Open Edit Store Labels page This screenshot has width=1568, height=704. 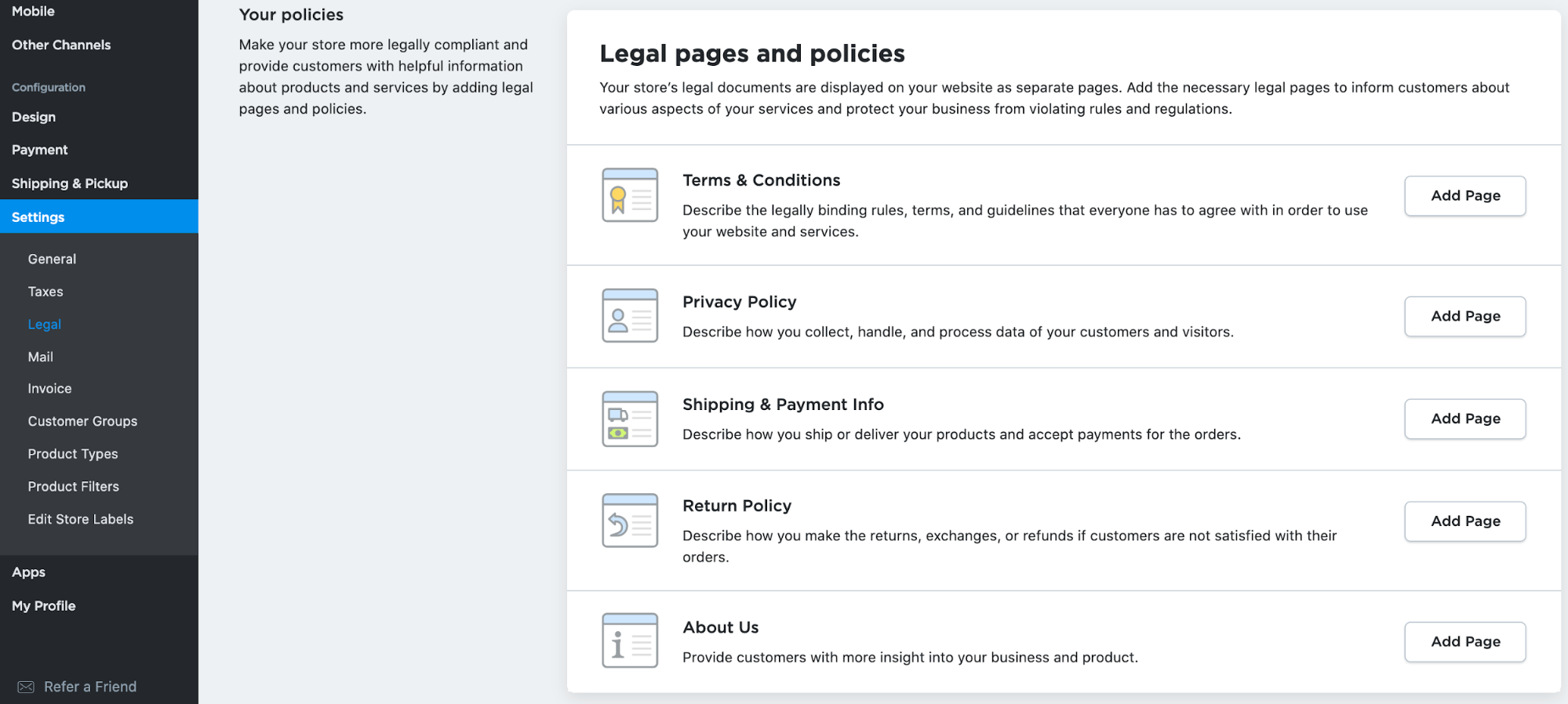[x=81, y=519]
